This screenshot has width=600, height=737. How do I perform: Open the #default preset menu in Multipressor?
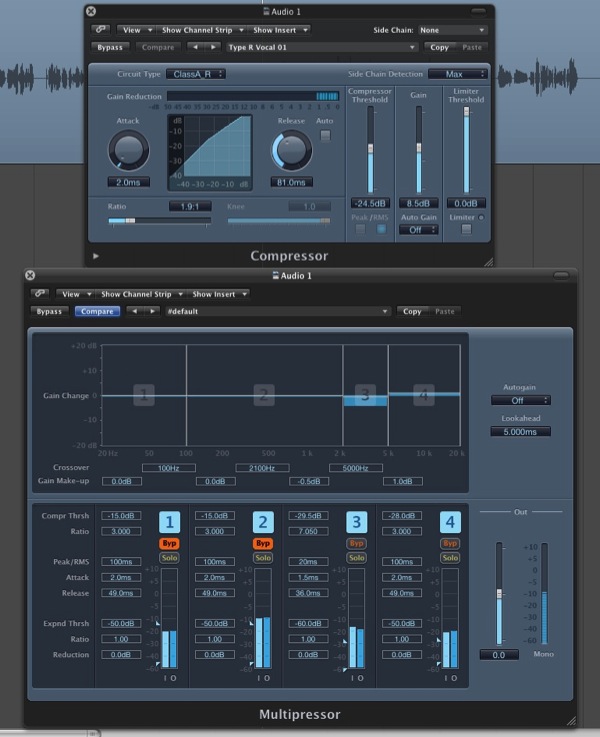coord(278,311)
